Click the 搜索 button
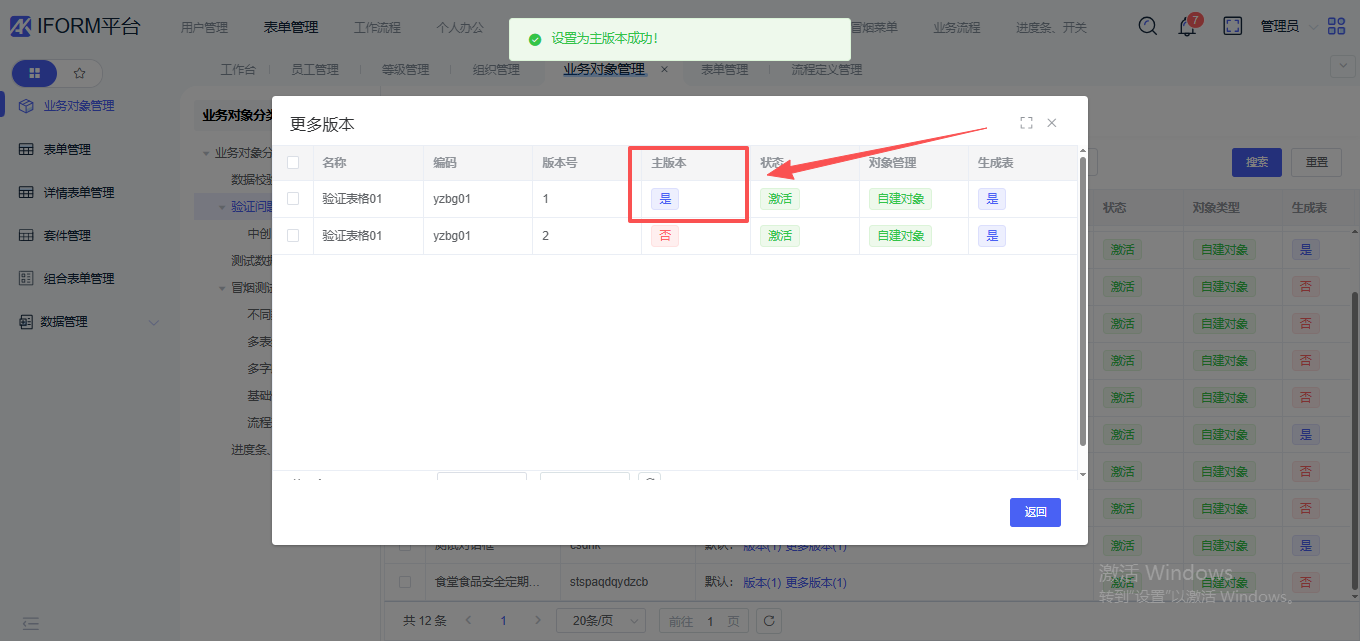Image resolution: width=1360 pixels, height=641 pixels. 1256,162
